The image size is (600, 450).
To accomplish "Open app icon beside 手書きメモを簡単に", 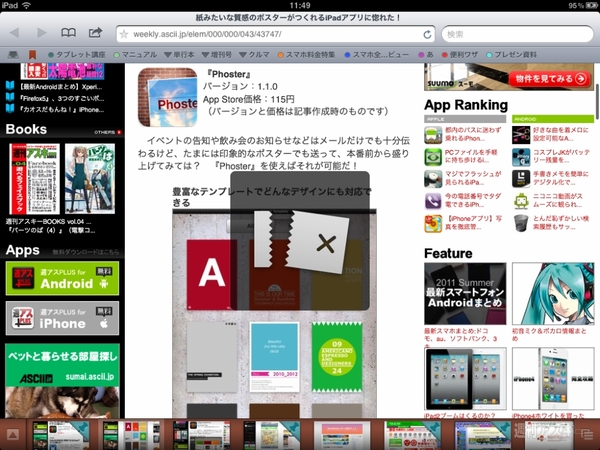I will point(521,179).
